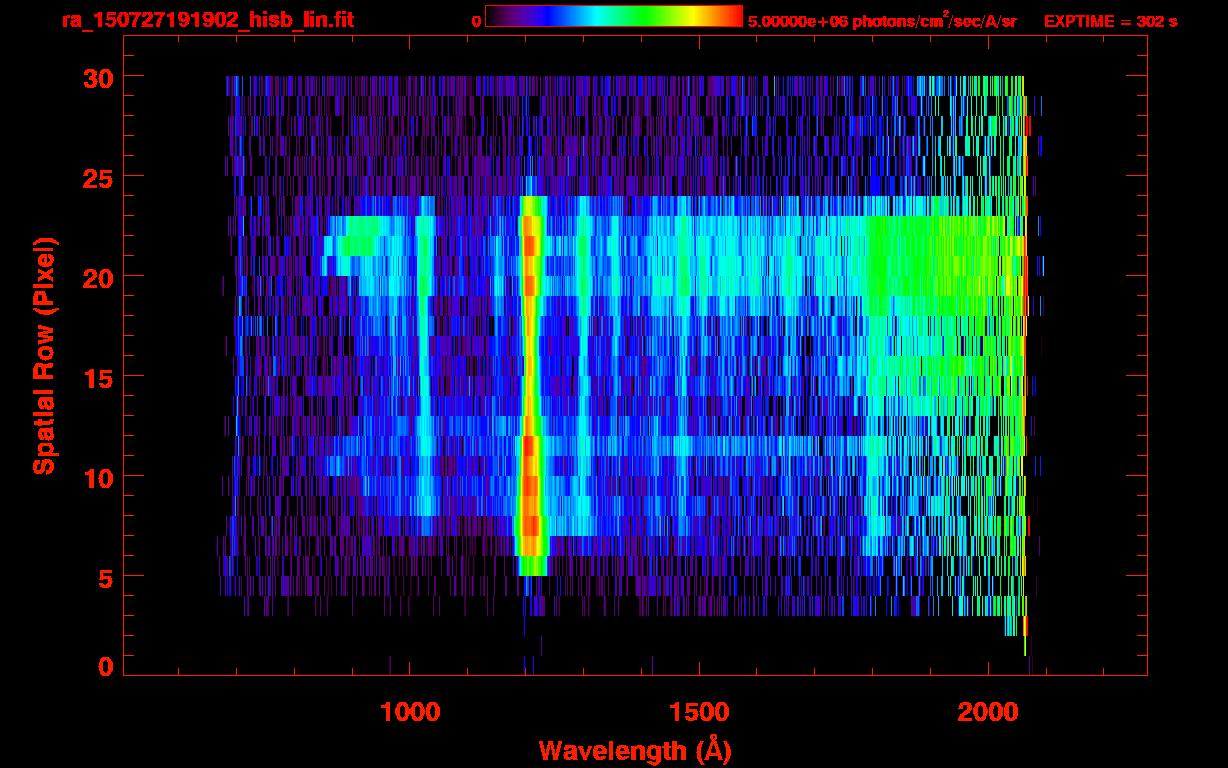This screenshot has width=1228, height=768.
Task: Click the 1500 wavelength tick label
Action: [698, 712]
